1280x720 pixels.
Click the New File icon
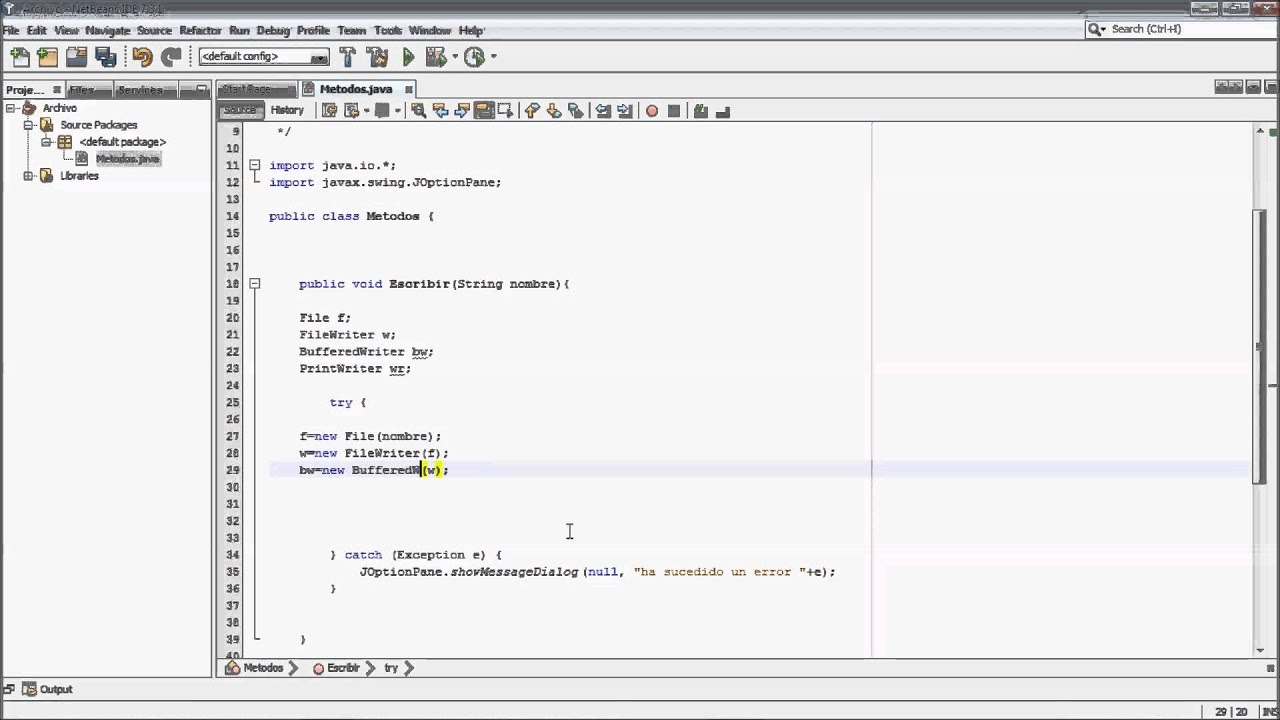tap(19, 58)
